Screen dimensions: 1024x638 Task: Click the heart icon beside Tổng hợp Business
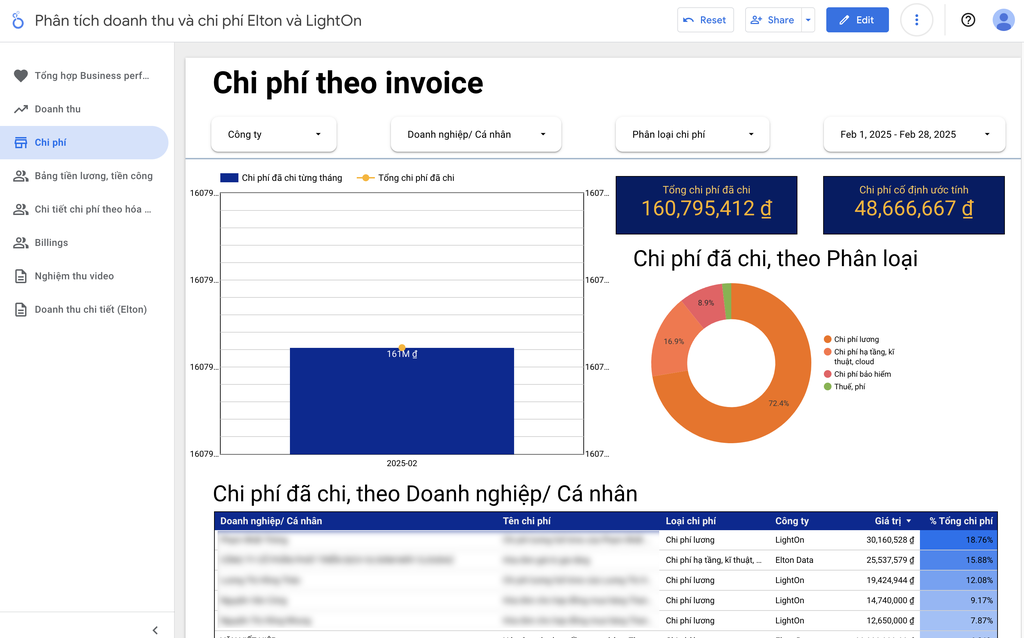click(x=20, y=76)
